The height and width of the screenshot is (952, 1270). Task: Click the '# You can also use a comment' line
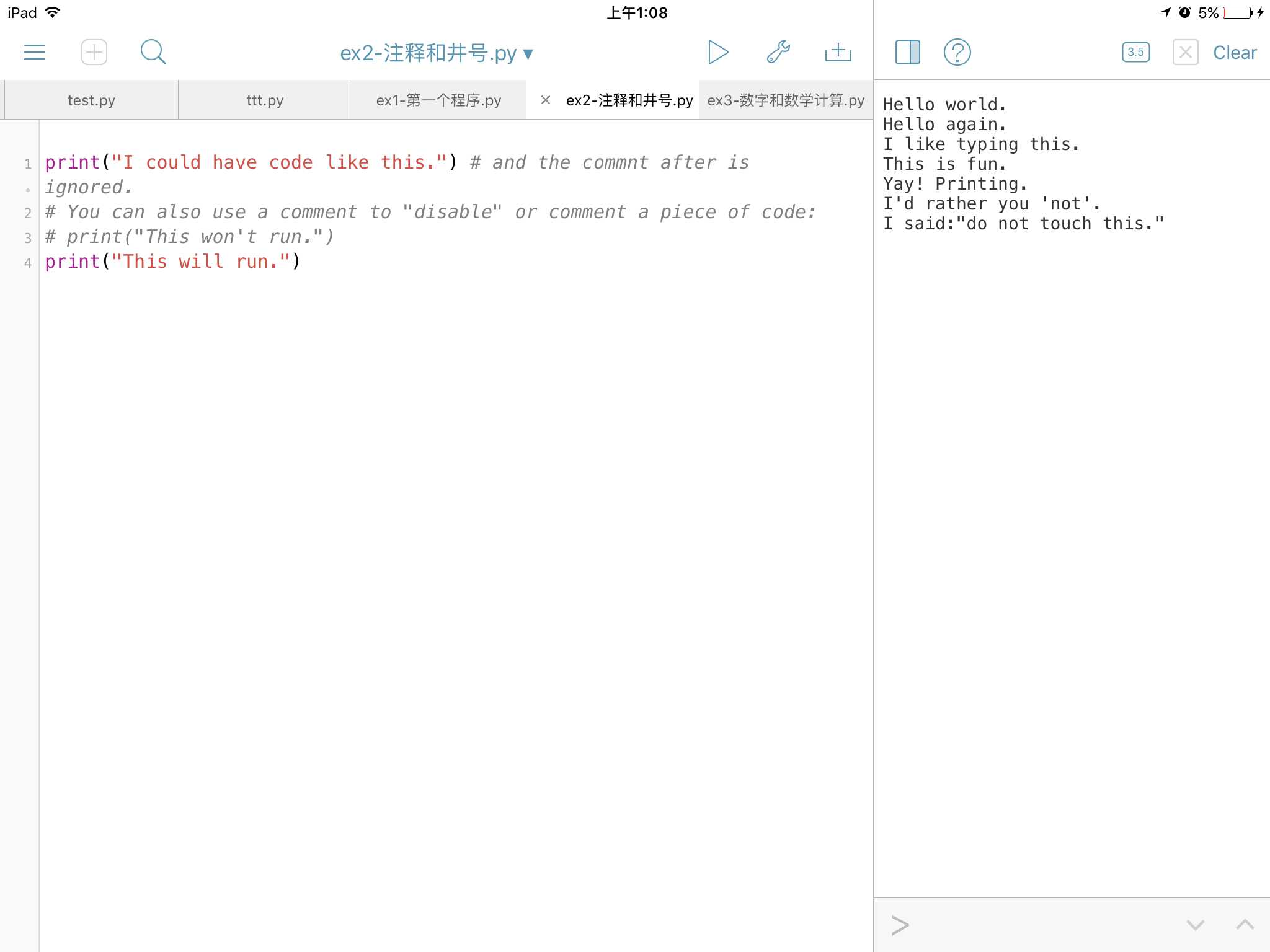(430, 212)
